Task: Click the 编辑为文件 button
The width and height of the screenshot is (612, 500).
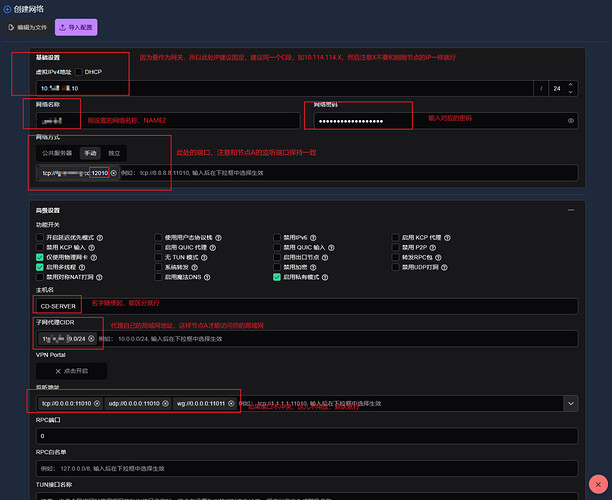Action: 28,27
